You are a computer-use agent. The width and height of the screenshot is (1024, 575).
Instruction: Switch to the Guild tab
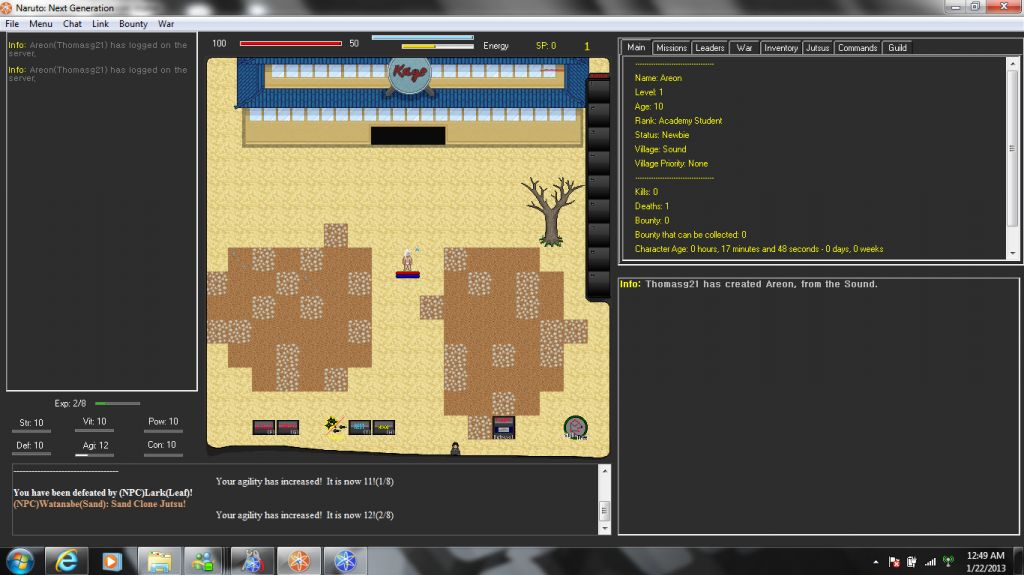click(x=897, y=48)
